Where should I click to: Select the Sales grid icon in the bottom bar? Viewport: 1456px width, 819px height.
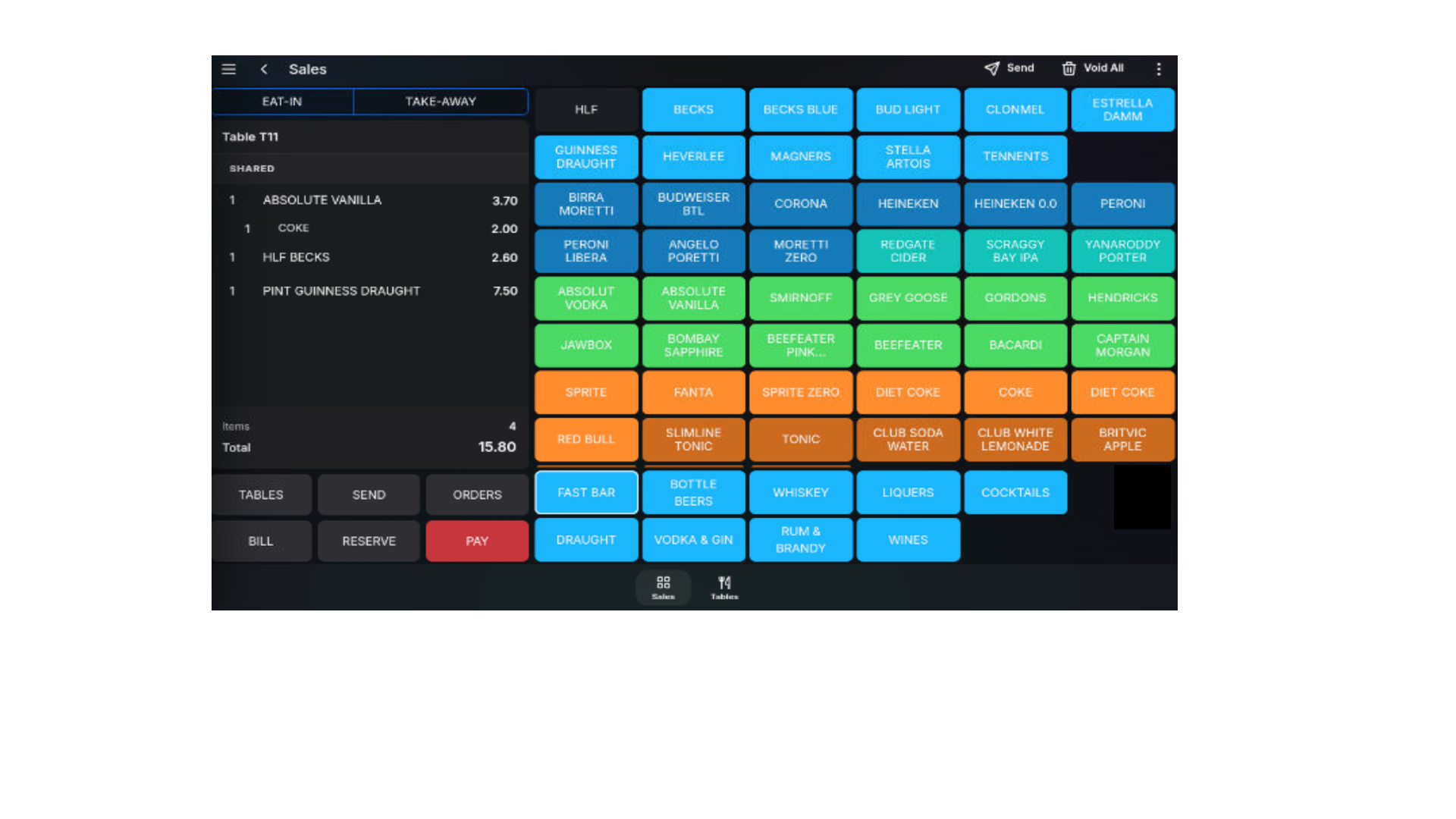click(x=664, y=587)
